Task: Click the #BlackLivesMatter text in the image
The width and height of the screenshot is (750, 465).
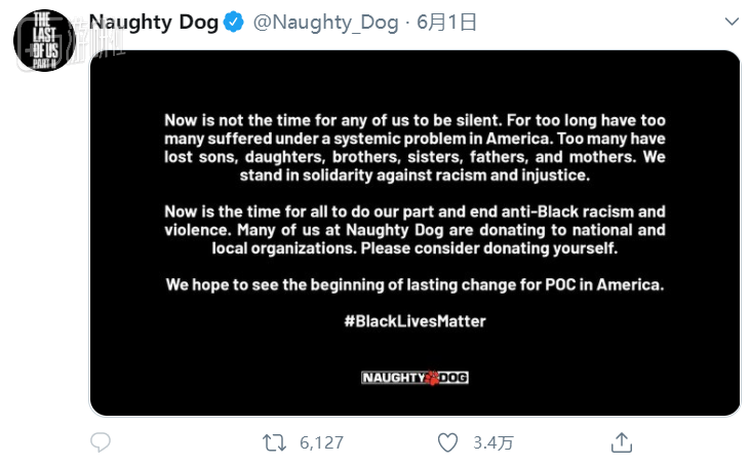Action: 414,322
